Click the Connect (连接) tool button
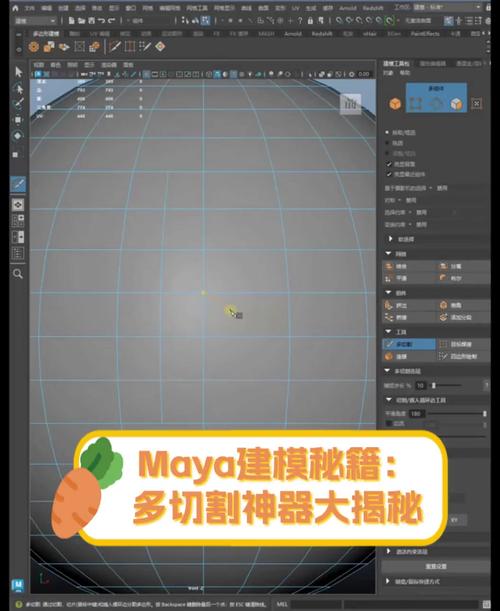 408,357
